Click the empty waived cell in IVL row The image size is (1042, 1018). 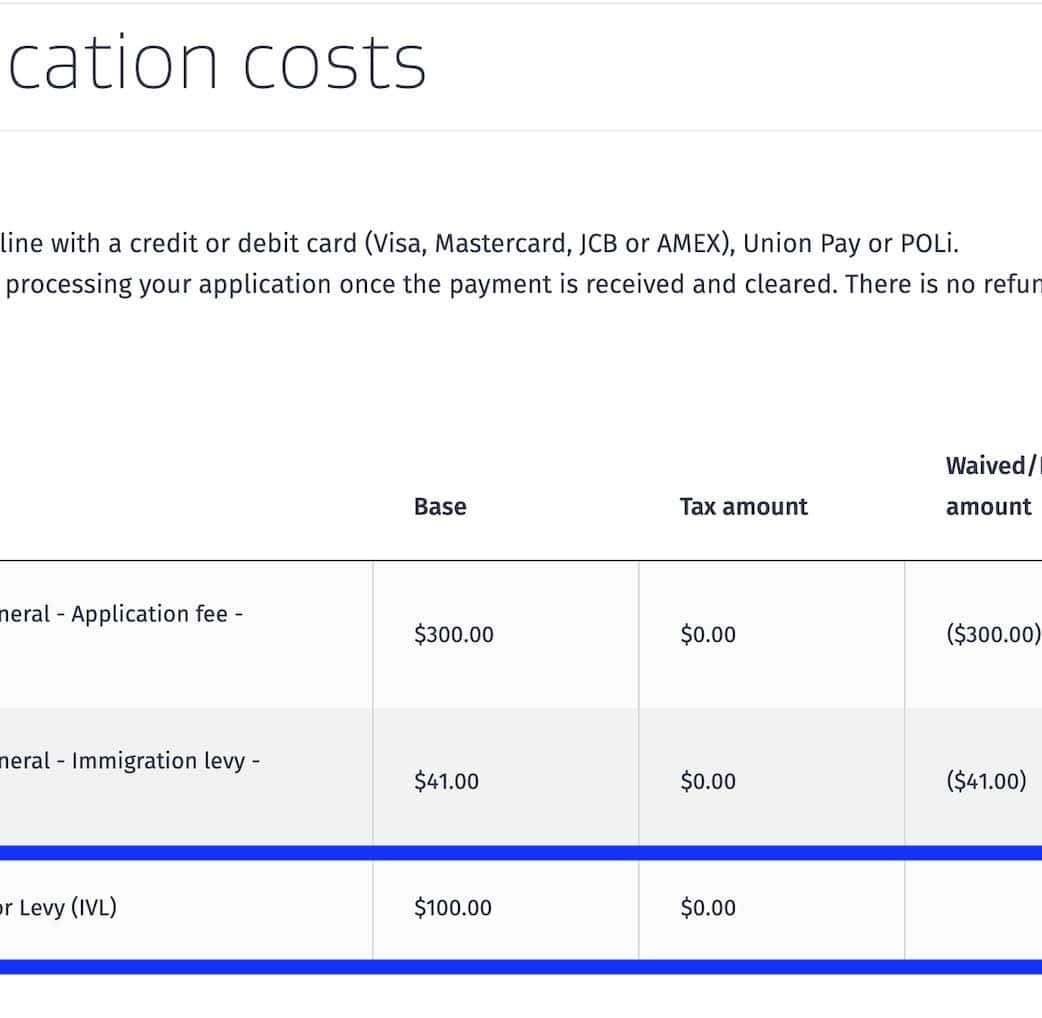point(973,908)
